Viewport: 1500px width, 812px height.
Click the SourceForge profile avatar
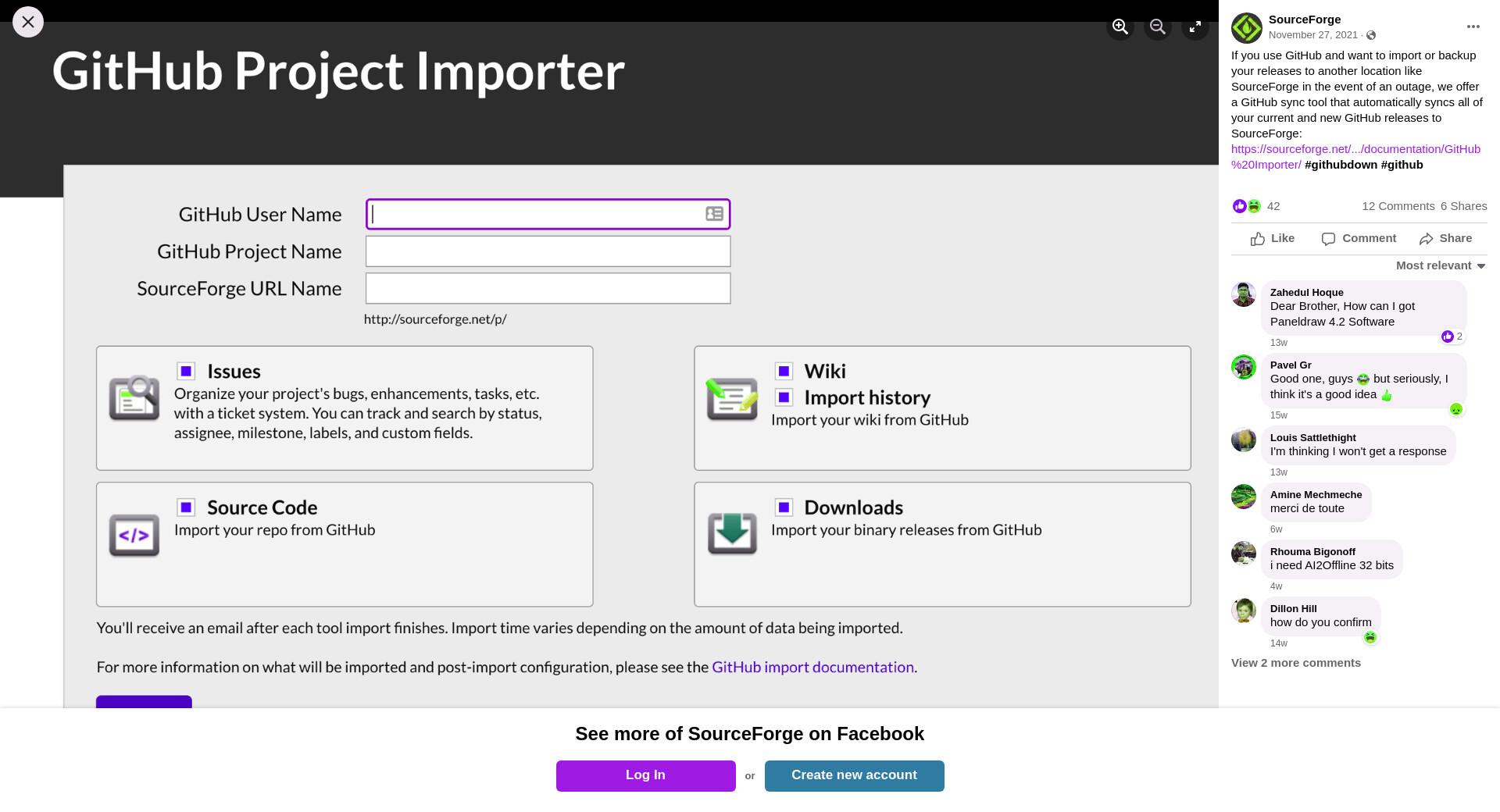[1246, 27]
